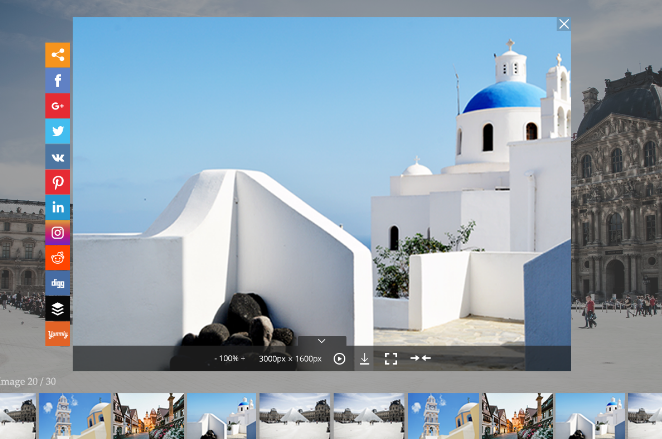Screen dimensions: 662x439
Task: Share the image on LinkedIn
Action: pos(57,207)
